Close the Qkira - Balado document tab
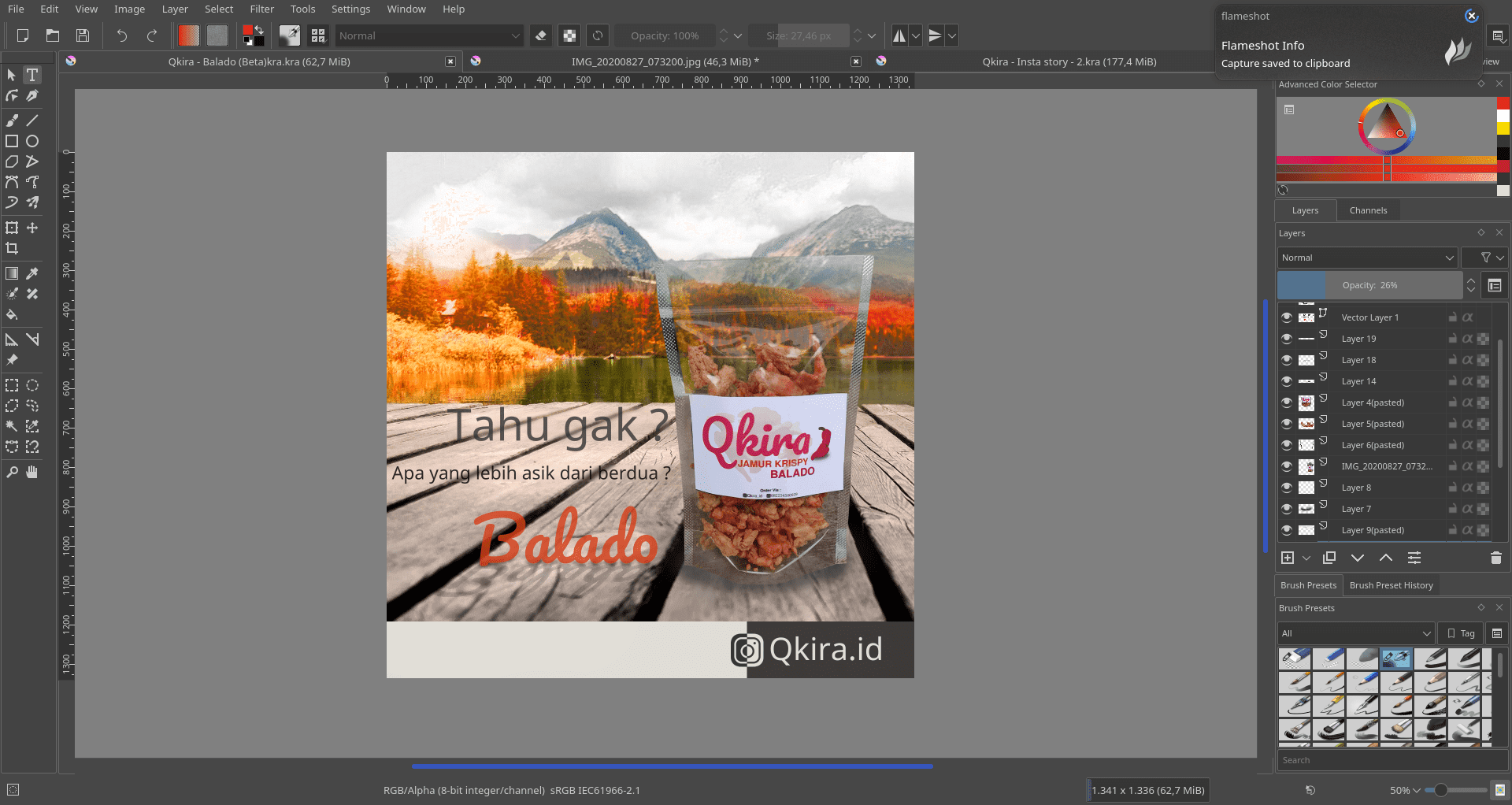Image resolution: width=1512 pixels, height=805 pixels. (450, 61)
